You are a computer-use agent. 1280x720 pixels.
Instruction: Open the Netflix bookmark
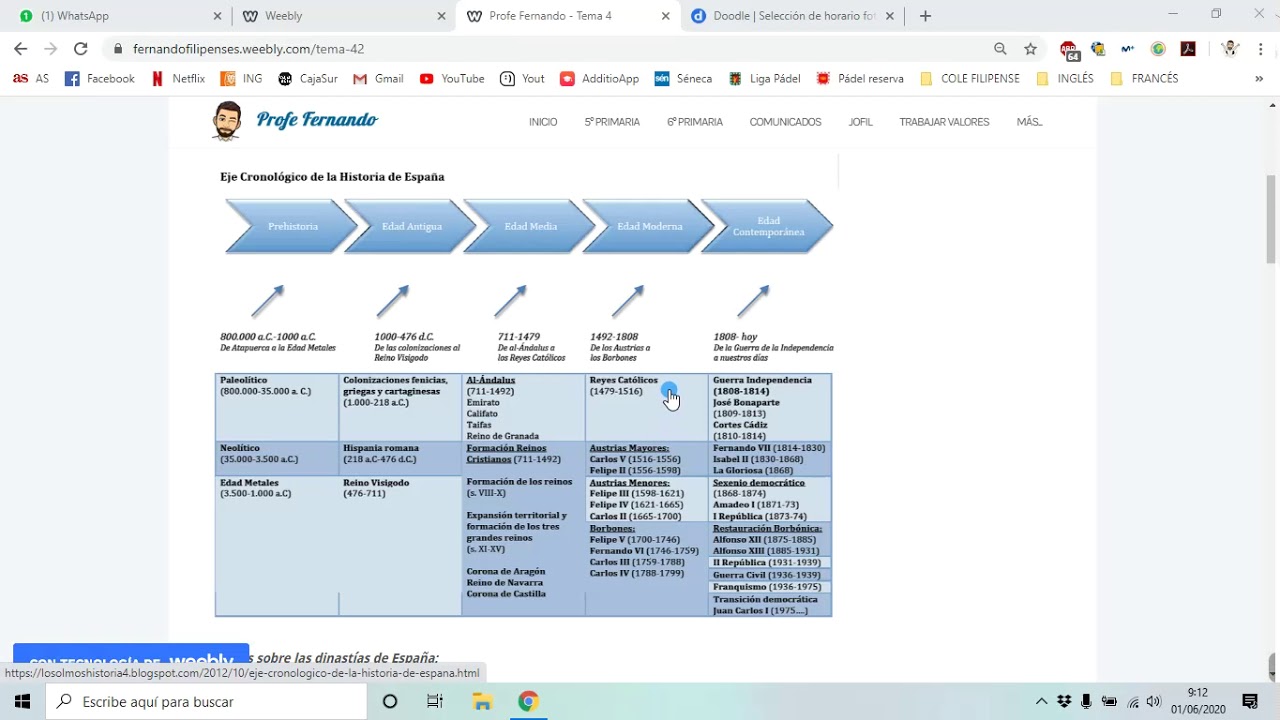pos(178,79)
